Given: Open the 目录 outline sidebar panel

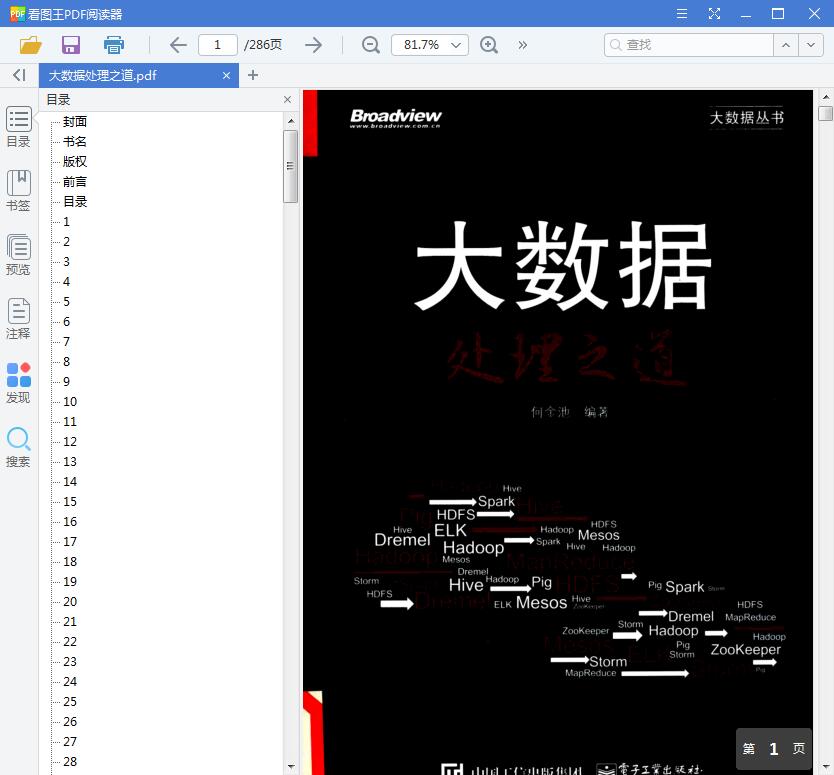Looking at the screenshot, I should click(x=19, y=127).
